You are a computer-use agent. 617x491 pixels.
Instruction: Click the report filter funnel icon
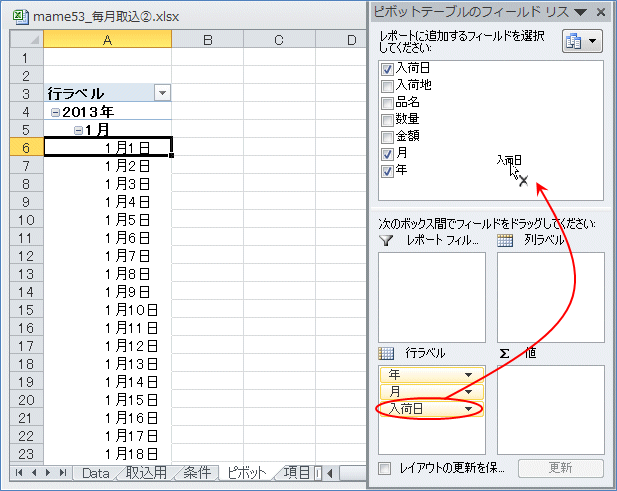386,240
